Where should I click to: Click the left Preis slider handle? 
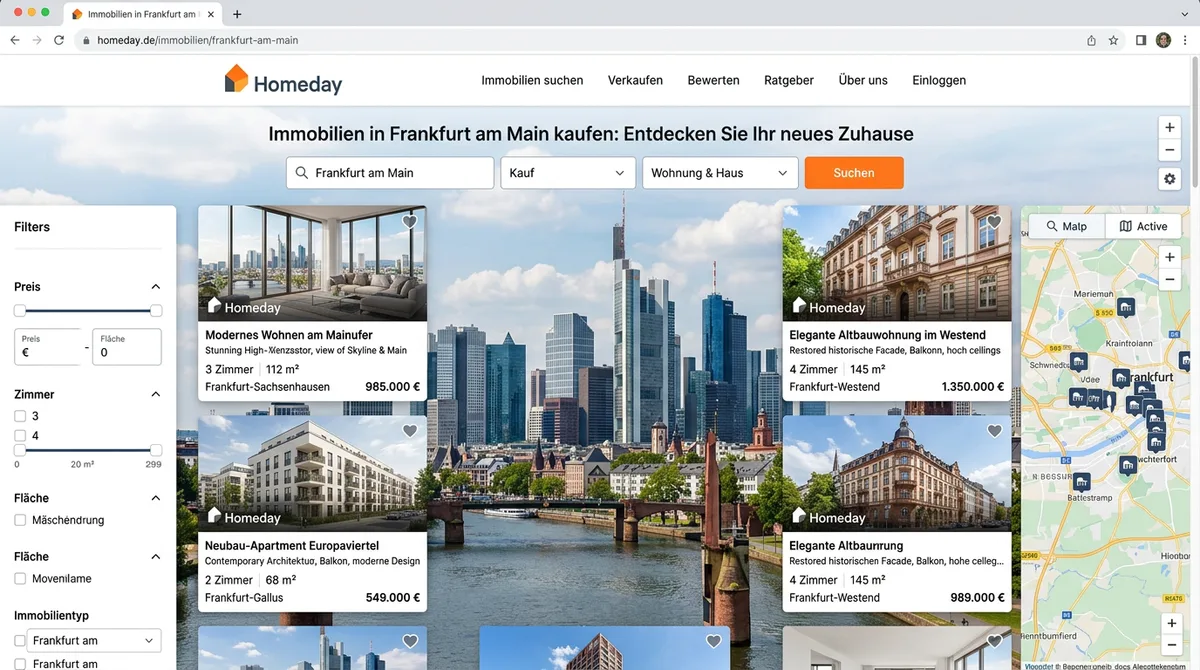[20, 311]
